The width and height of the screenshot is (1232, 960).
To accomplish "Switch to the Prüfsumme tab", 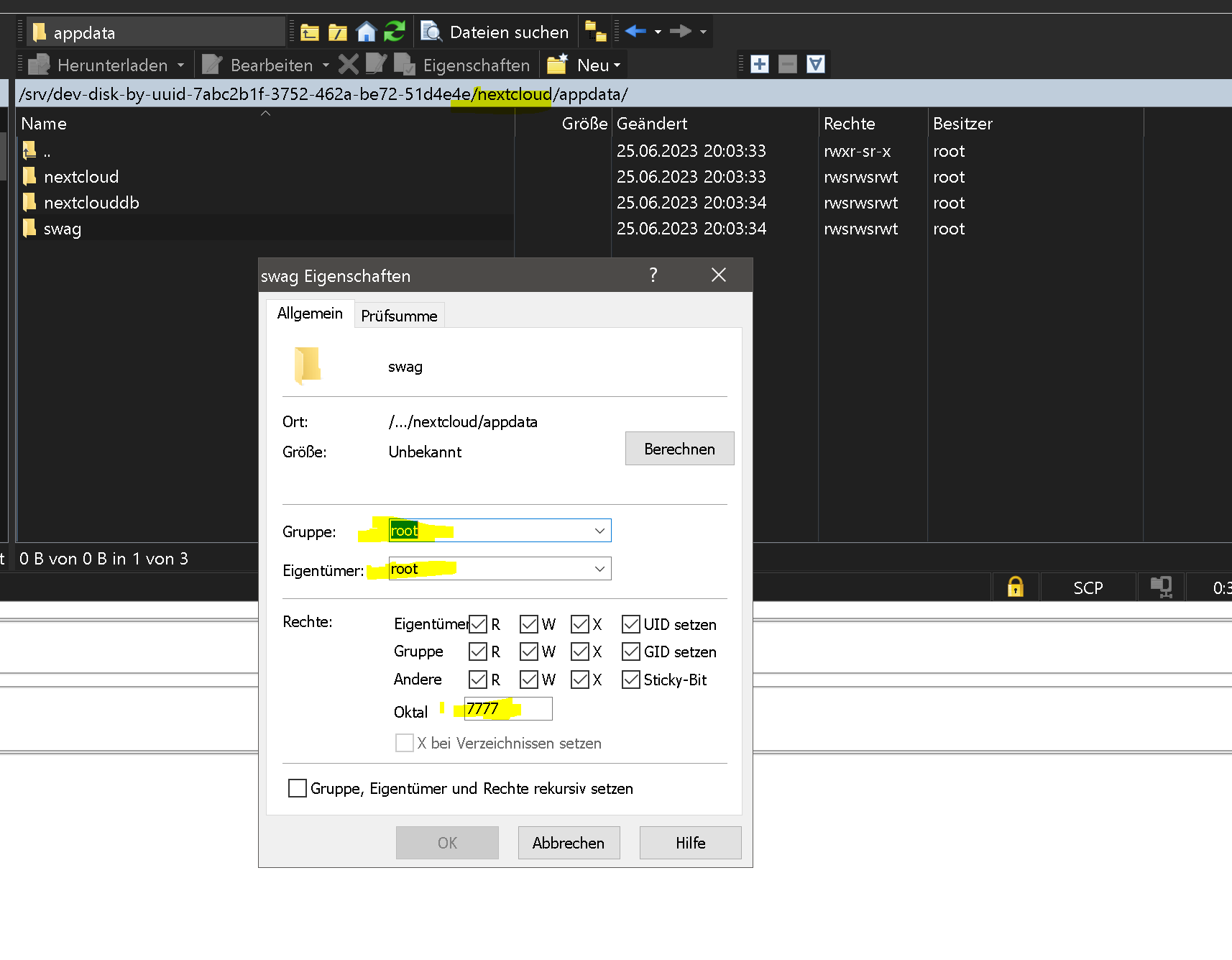I will coord(399,316).
